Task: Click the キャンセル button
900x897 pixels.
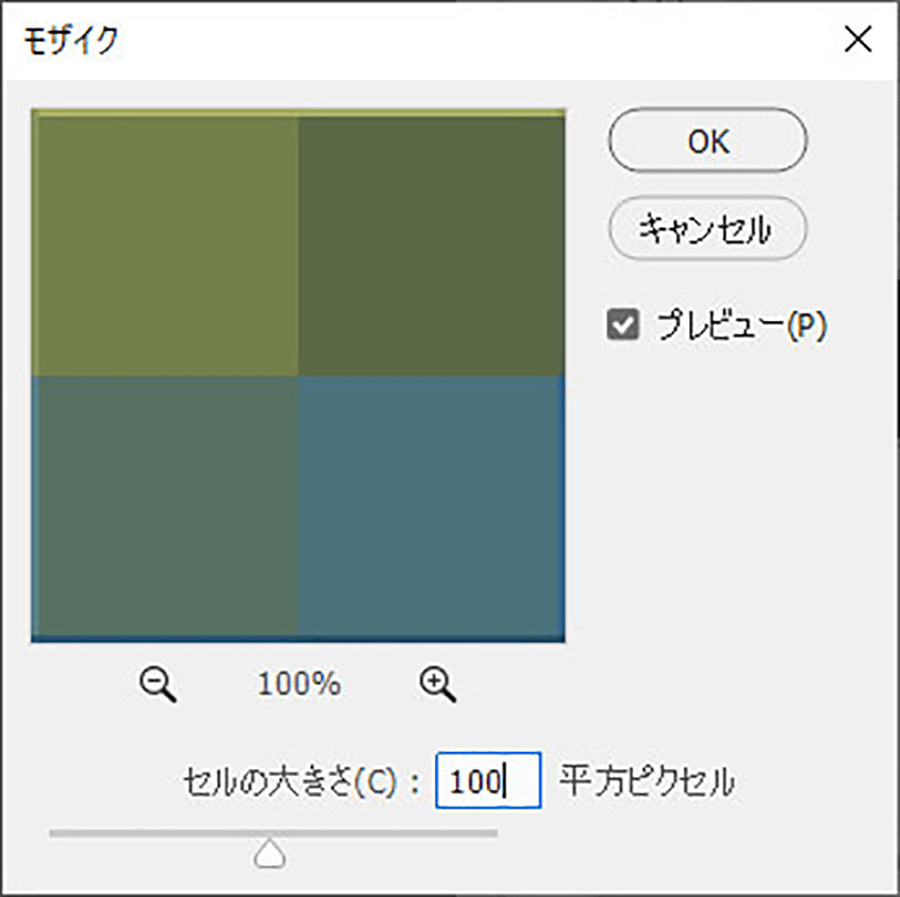Action: (708, 228)
